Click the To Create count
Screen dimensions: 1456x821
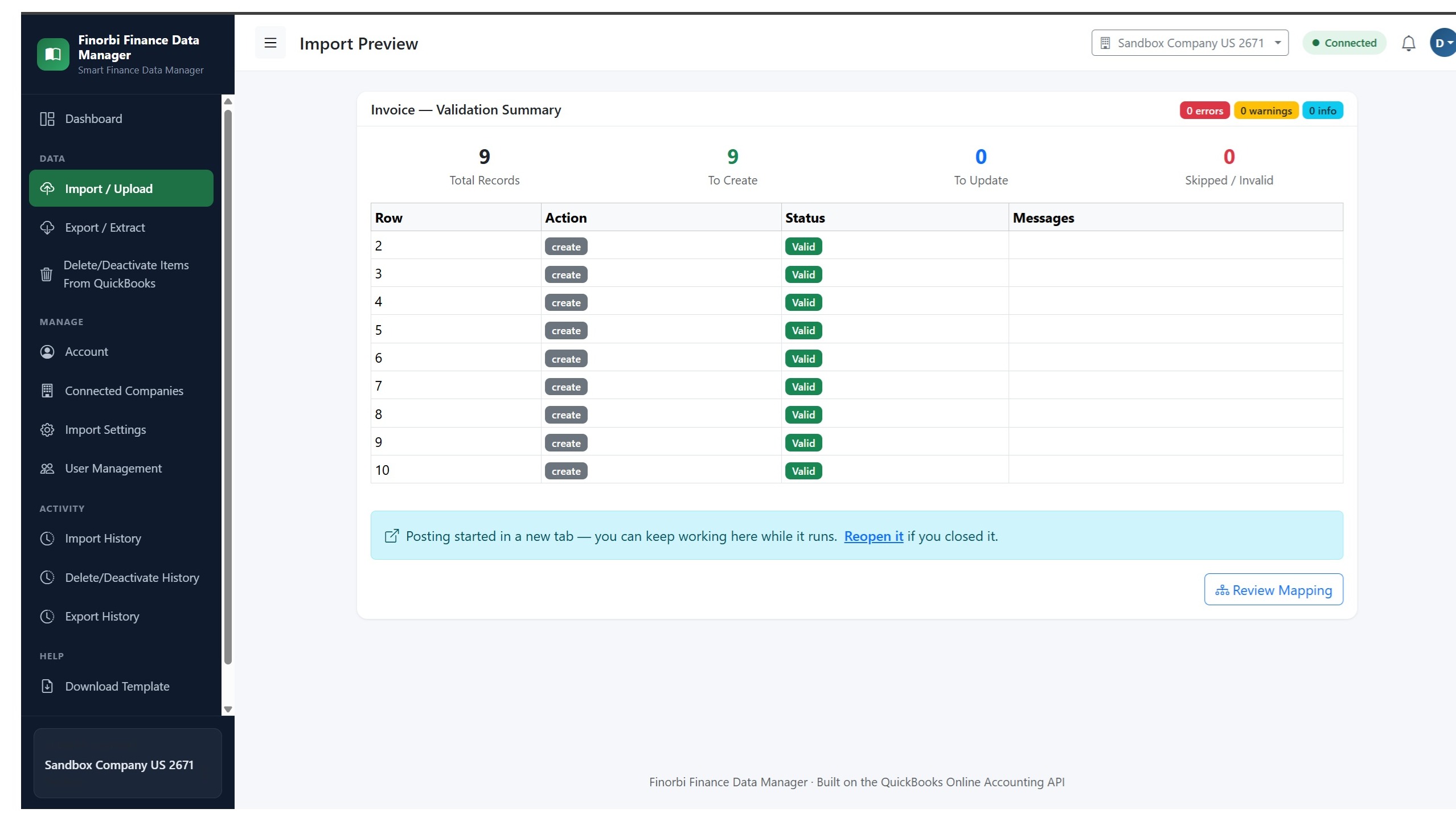pos(732,157)
